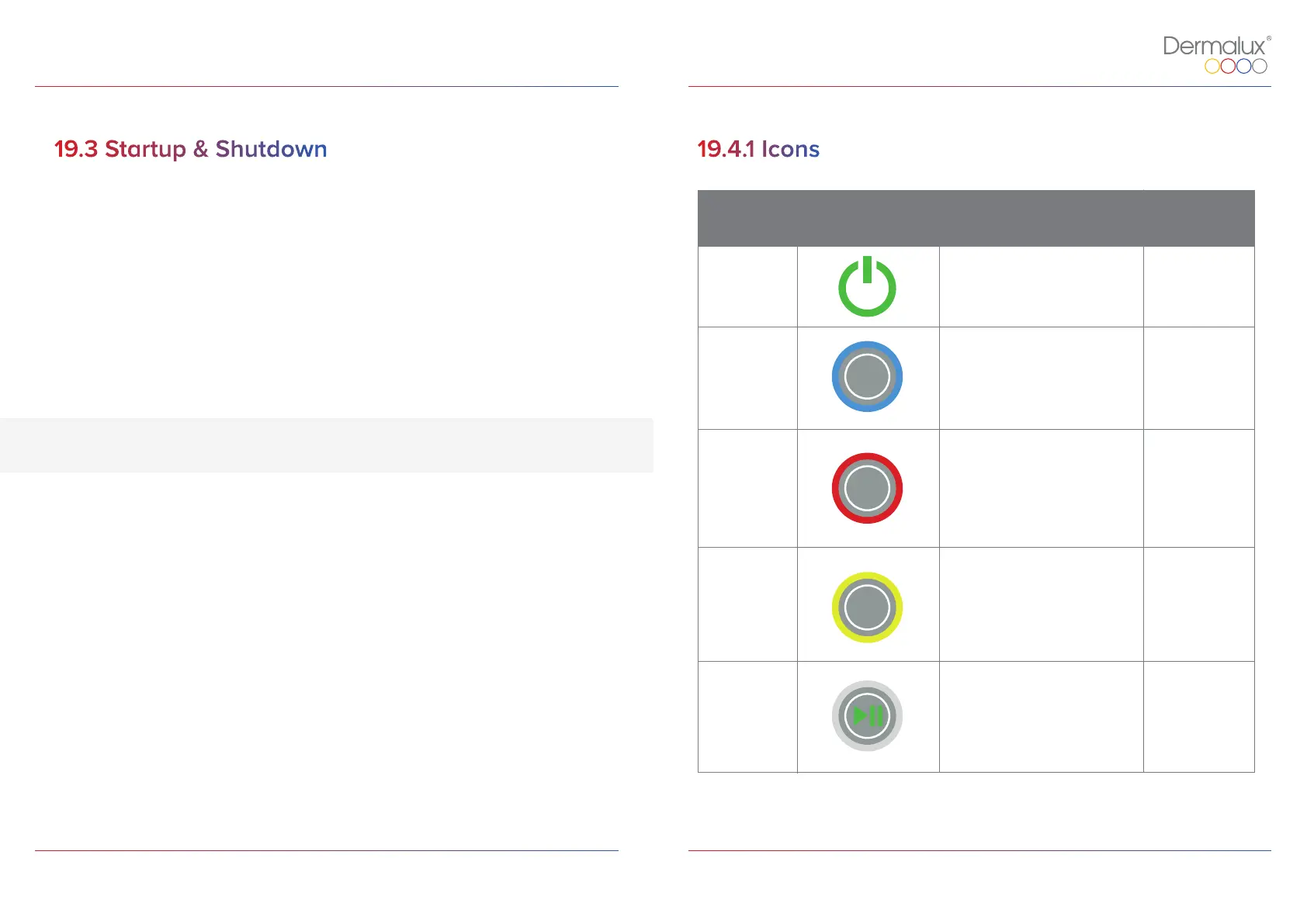Pick the blue circle in Dermalux logo
The image size is (1307, 924).
(x=1243, y=67)
